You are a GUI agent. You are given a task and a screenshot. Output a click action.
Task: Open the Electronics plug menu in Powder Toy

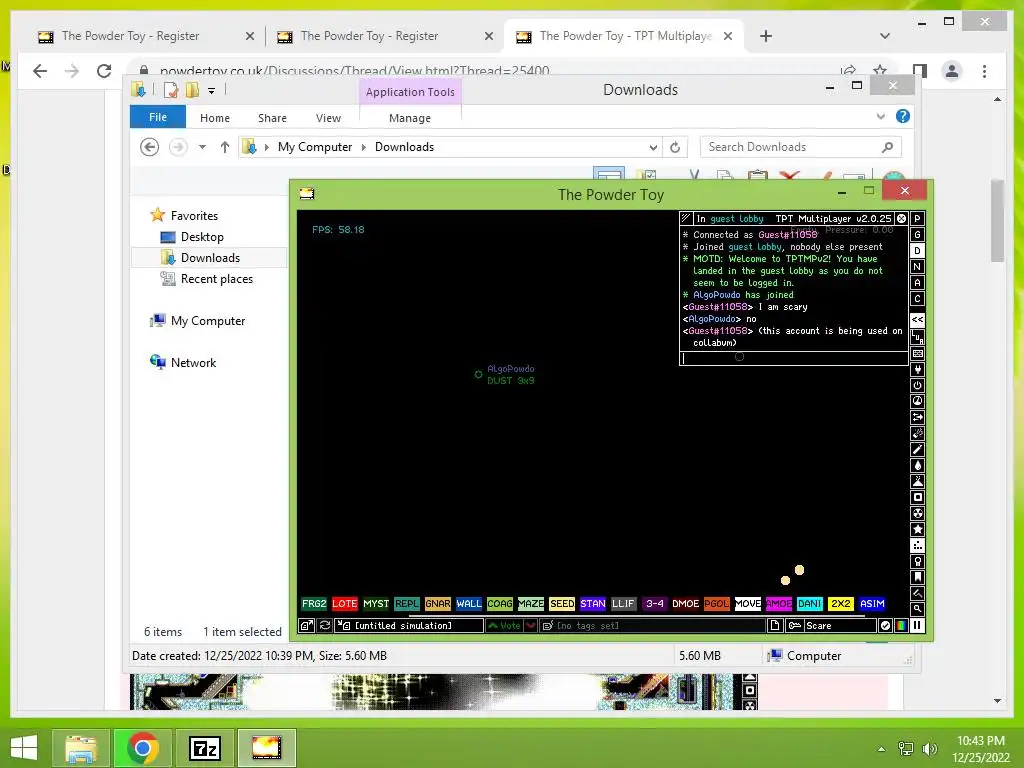(x=918, y=370)
